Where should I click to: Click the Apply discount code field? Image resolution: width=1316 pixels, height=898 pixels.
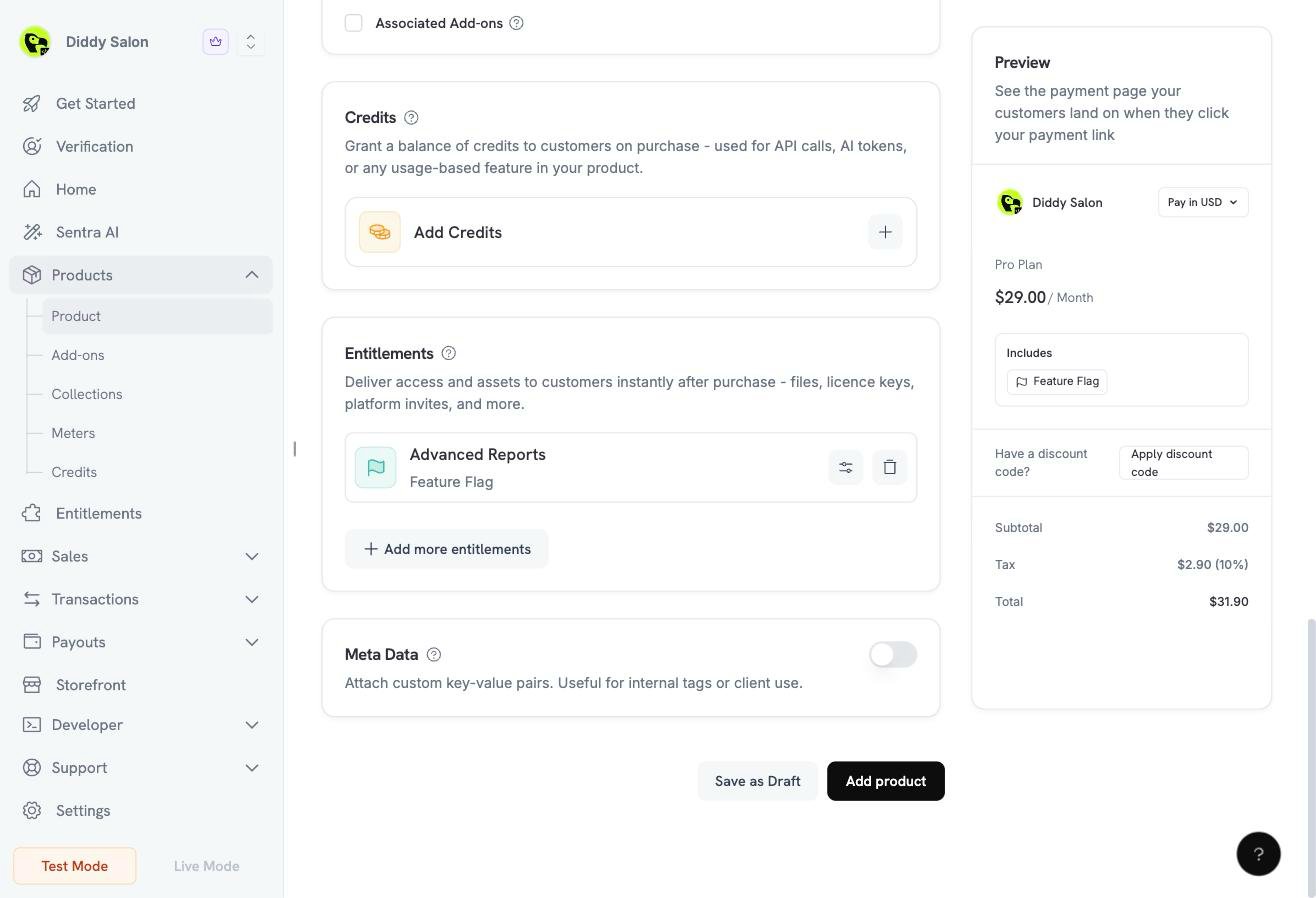(x=1184, y=463)
